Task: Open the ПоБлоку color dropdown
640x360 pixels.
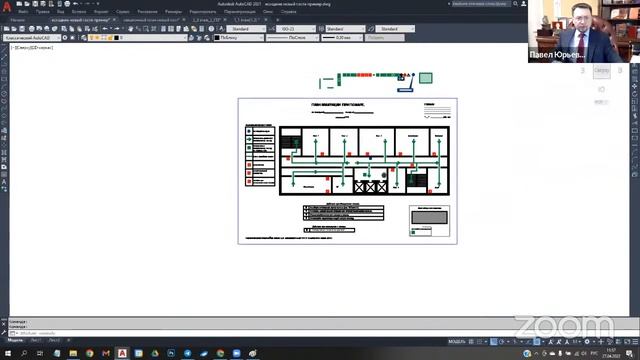Action: pyautogui.click(x=239, y=38)
